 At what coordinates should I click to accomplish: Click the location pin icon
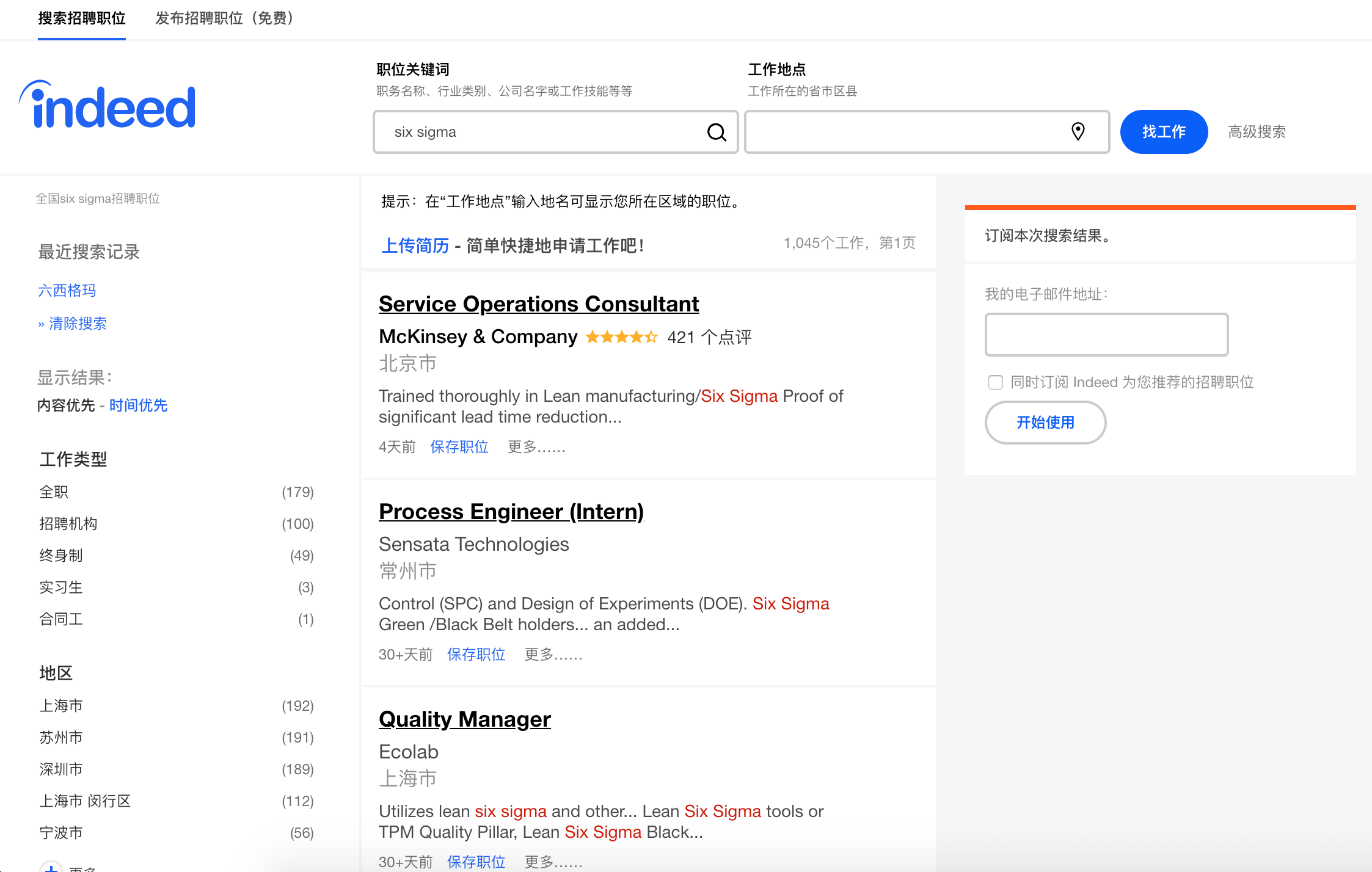1078,131
